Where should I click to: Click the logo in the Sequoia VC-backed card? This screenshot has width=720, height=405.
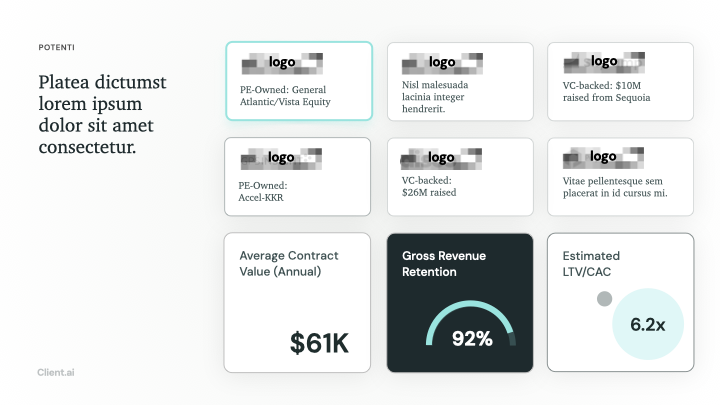click(x=604, y=62)
